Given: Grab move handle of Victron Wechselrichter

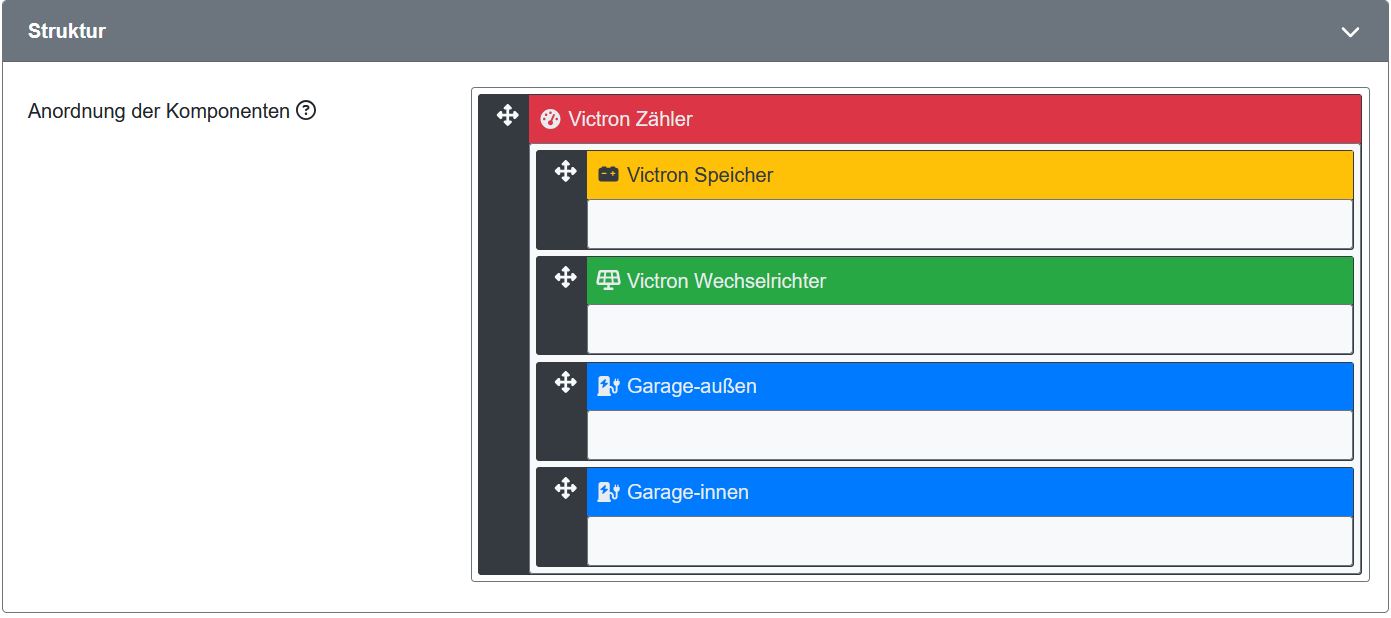Looking at the screenshot, I should click(x=565, y=277).
